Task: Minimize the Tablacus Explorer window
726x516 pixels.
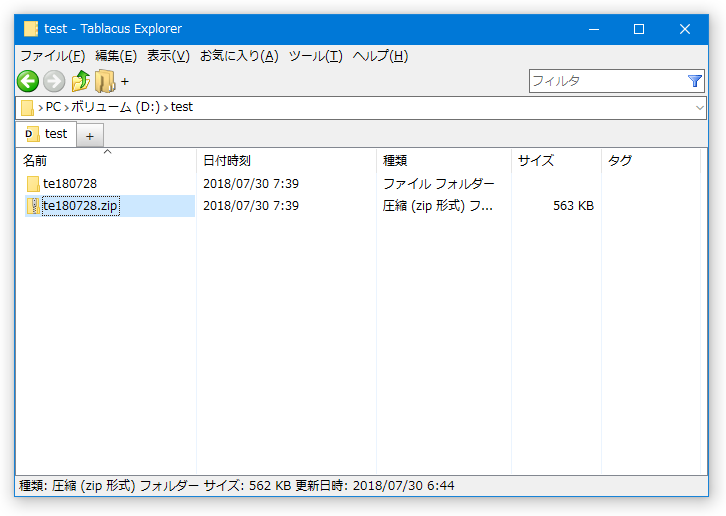Action: pos(594,29)
